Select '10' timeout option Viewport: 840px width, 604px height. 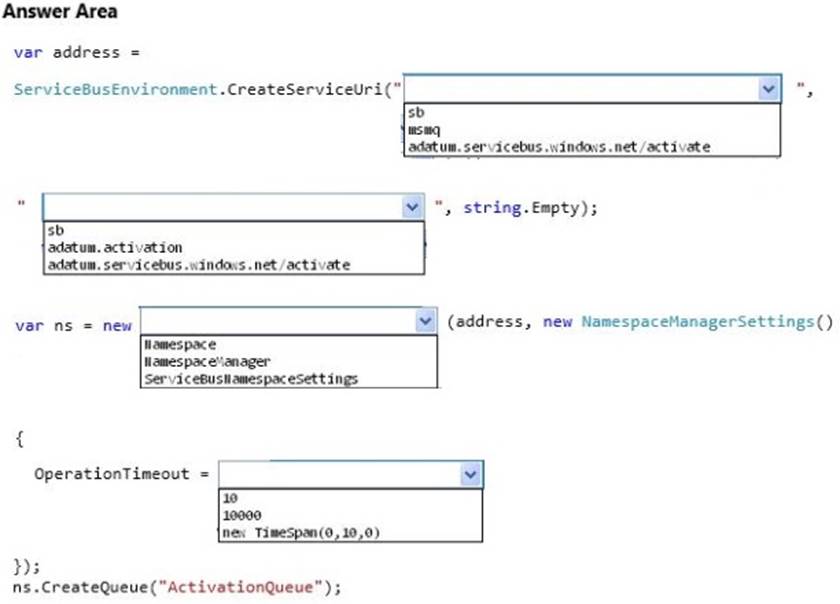tap(230, 498)
